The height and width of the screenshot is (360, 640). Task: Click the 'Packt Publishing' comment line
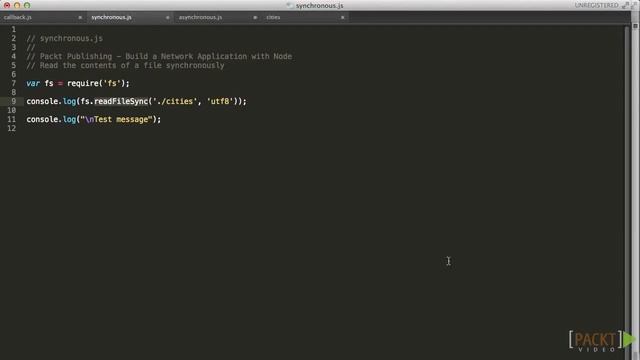point(159,56)
